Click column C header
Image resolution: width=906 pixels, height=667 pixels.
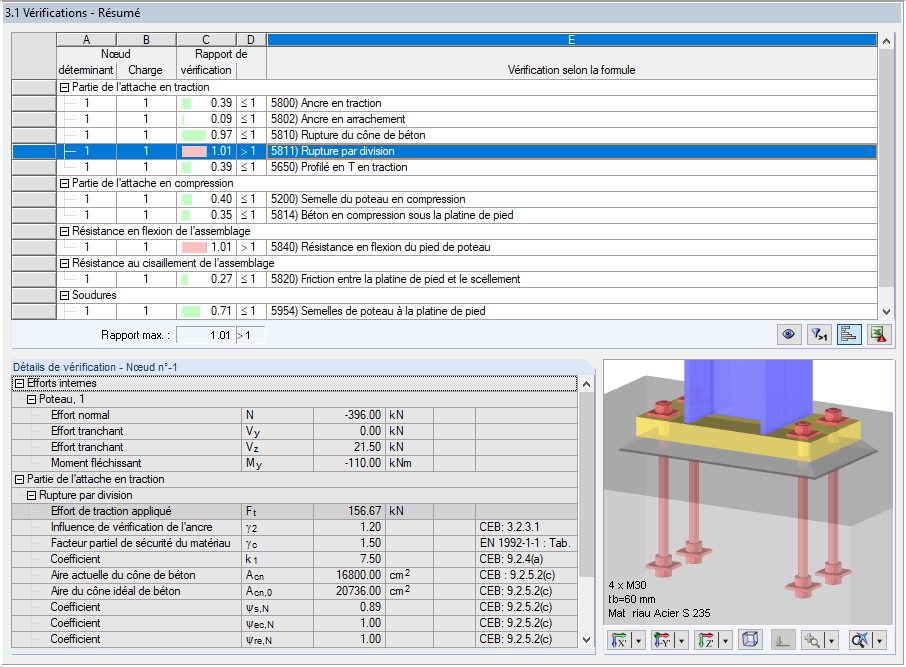206,39
